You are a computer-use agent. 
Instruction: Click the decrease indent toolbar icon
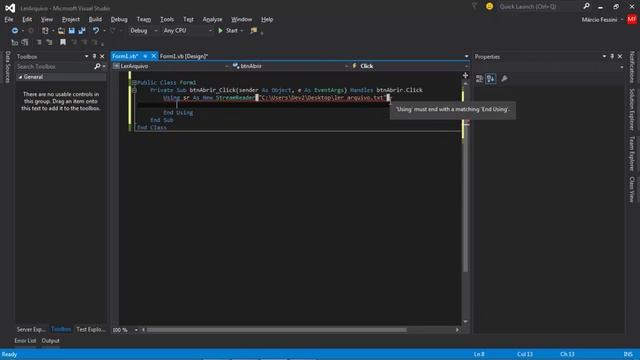pos(39,42)
